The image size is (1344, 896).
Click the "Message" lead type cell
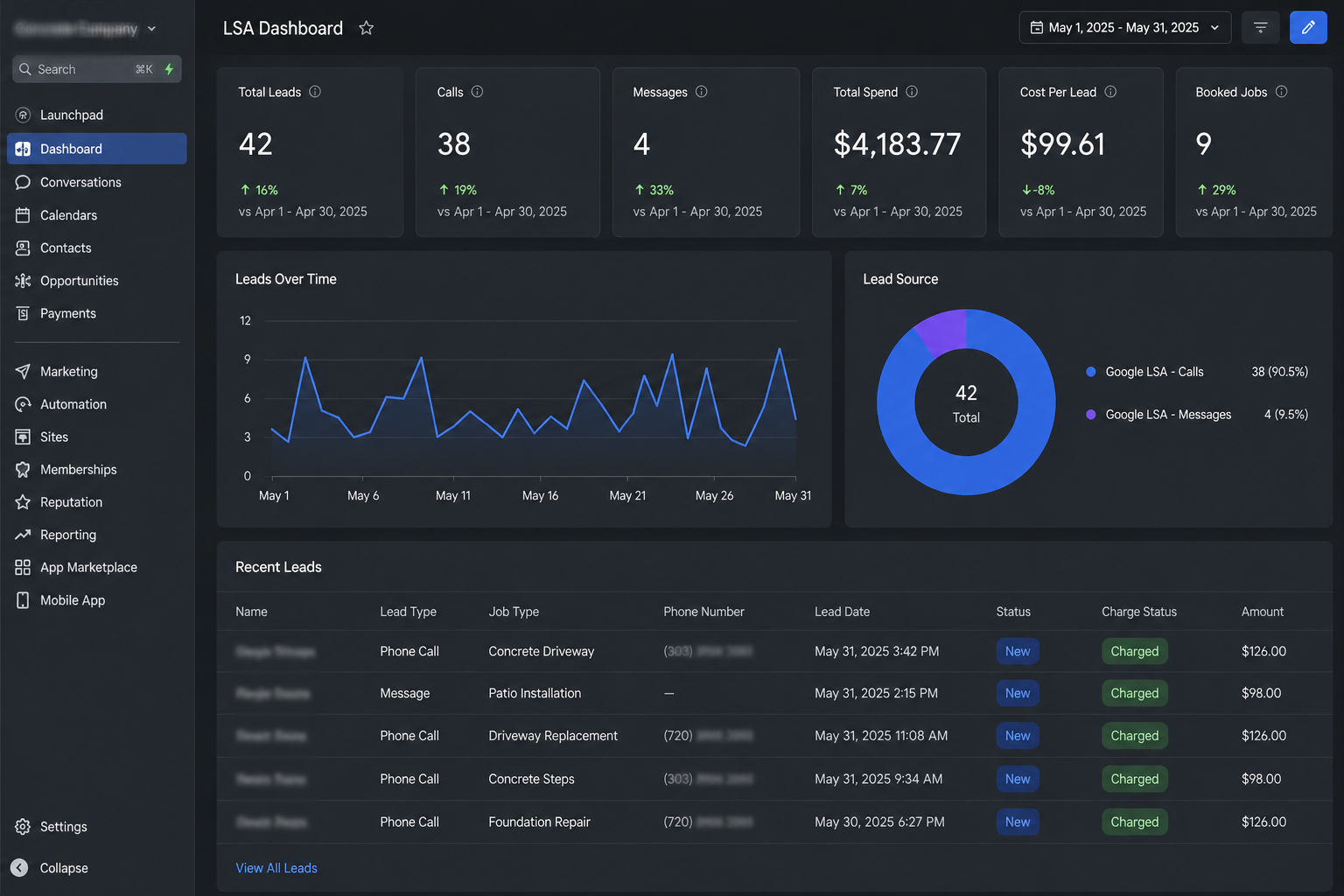pos(405,693)
